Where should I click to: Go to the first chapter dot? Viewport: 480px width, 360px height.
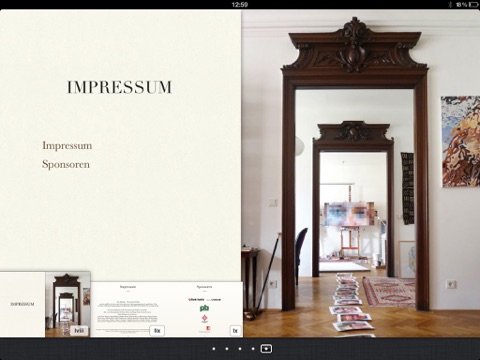click(x=214, y=349)
